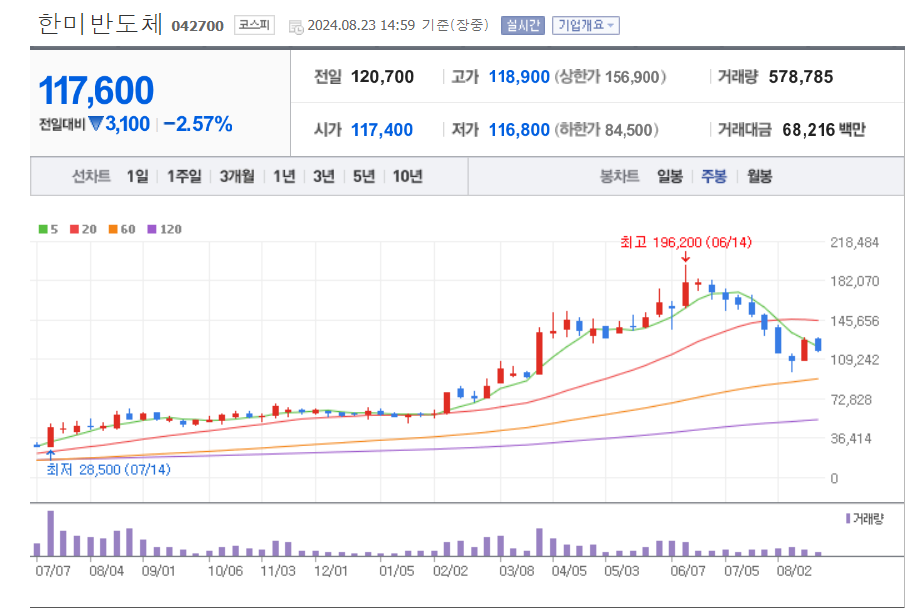Image resolution: width=905 pixels, height=608 pixels.
Task: Click the stock code 042700
Action: pyautogui.click(x=197, y=26)
